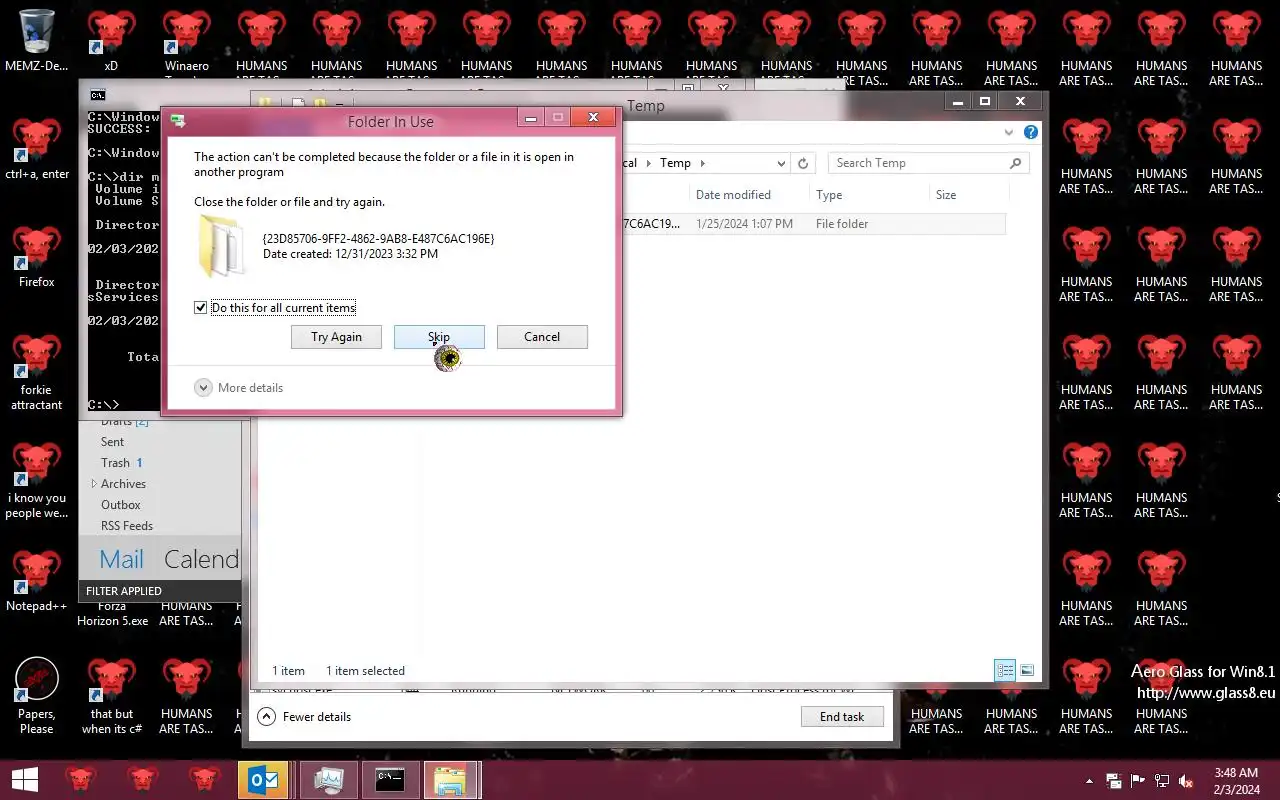Viewport: 1280px width, 800px height.
Task: Open the Windows Start button
Action: (24, 780)
